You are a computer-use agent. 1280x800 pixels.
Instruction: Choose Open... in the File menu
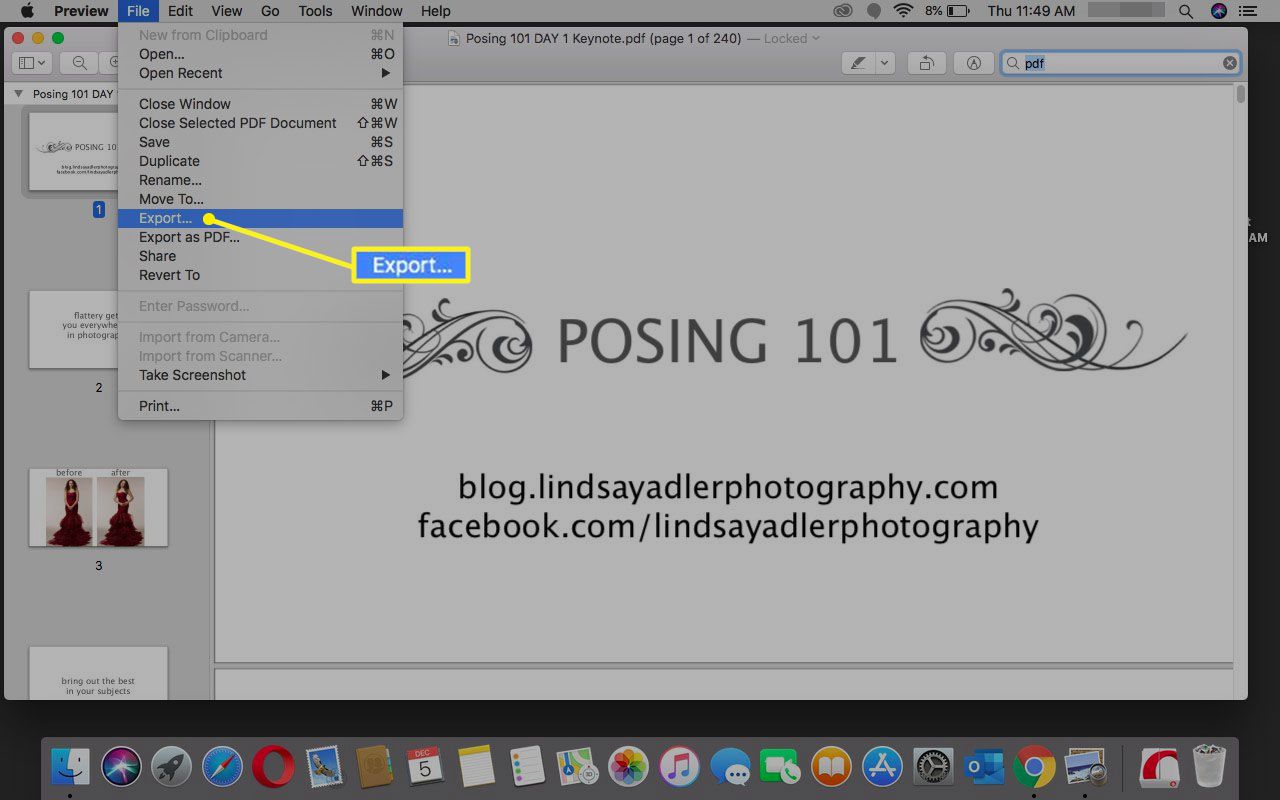(x=260, y=54)
